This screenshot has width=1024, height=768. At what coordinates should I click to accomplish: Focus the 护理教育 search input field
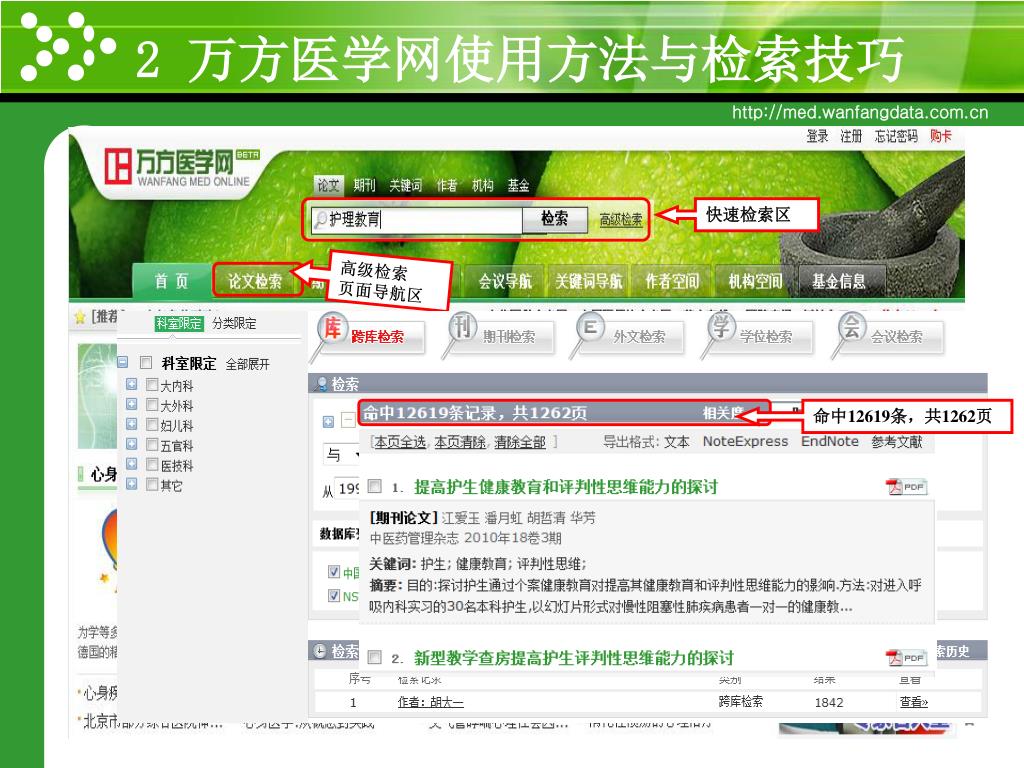pyautogui.click(x=417, y=219)
